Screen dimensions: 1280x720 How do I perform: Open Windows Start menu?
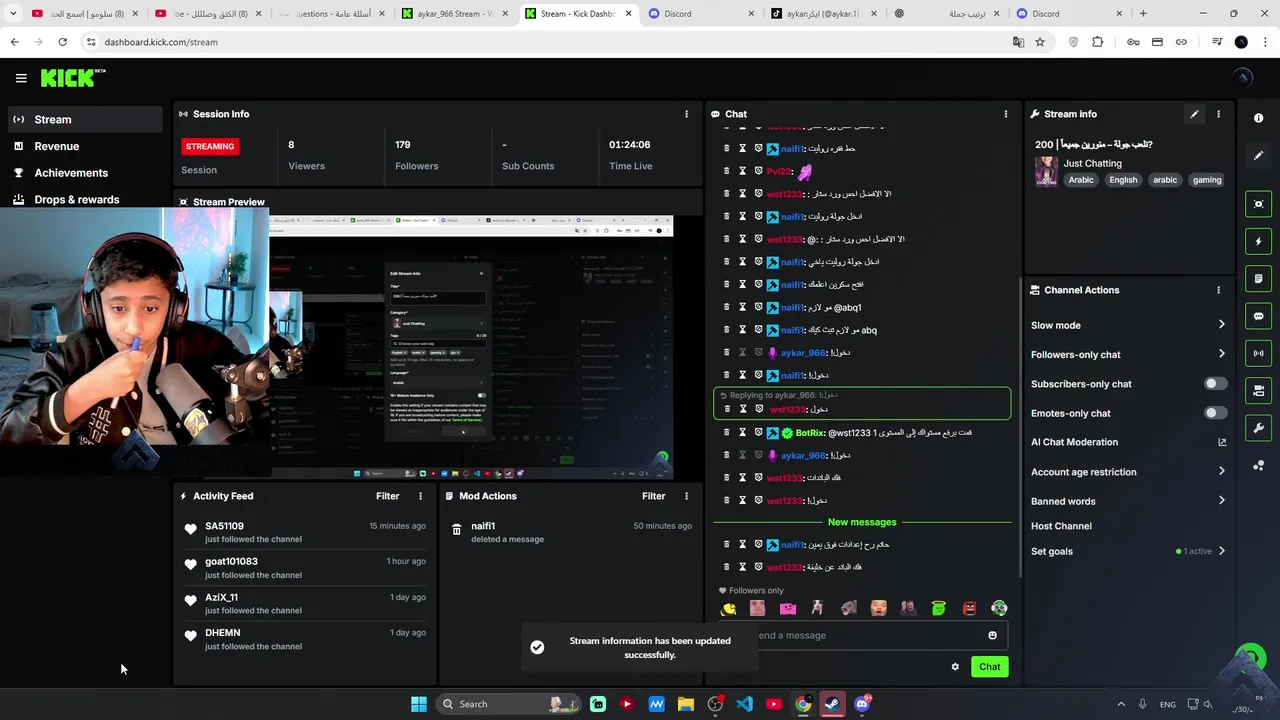(419, 704)
